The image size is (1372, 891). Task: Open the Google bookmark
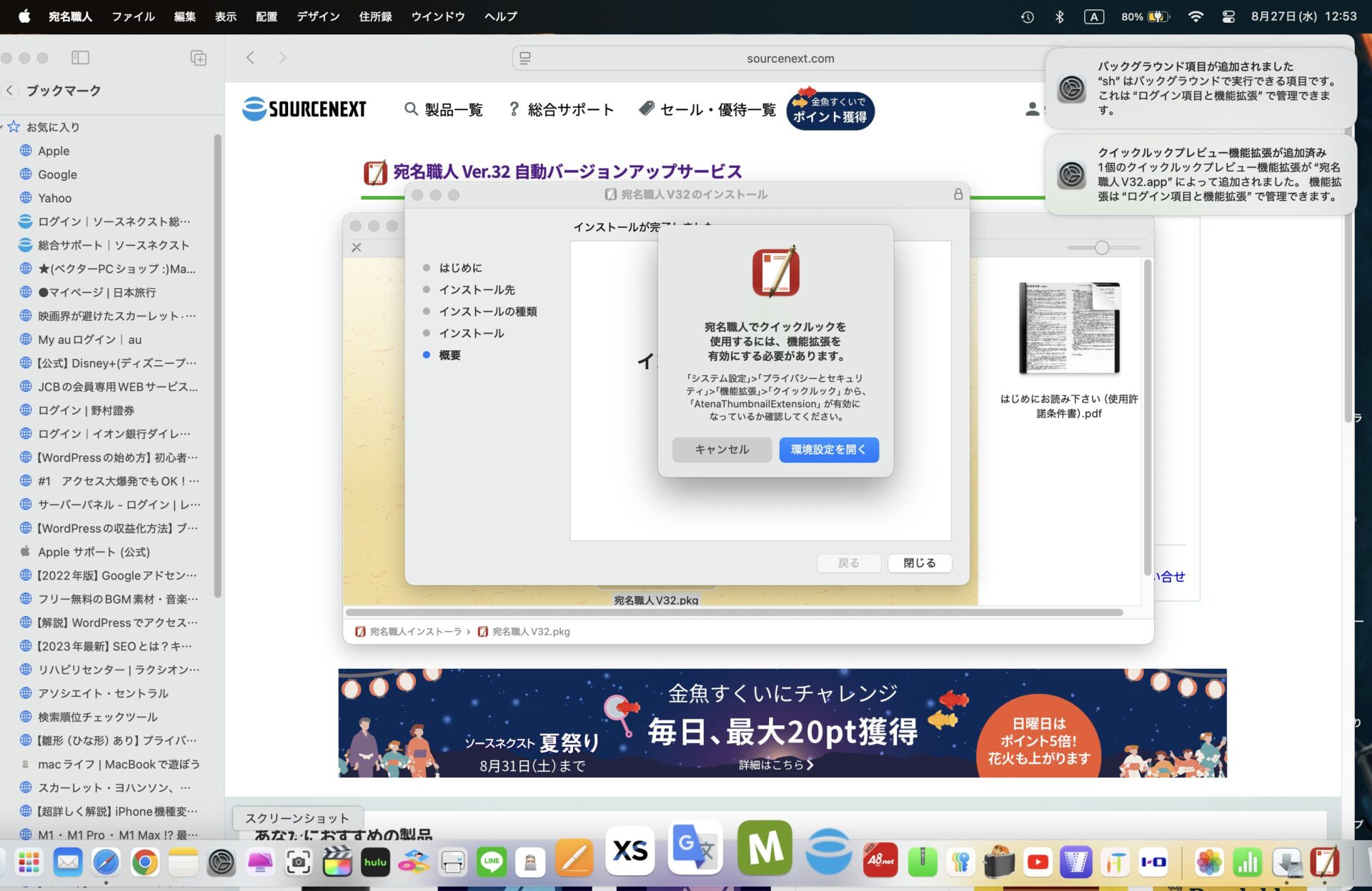[57, 174]
